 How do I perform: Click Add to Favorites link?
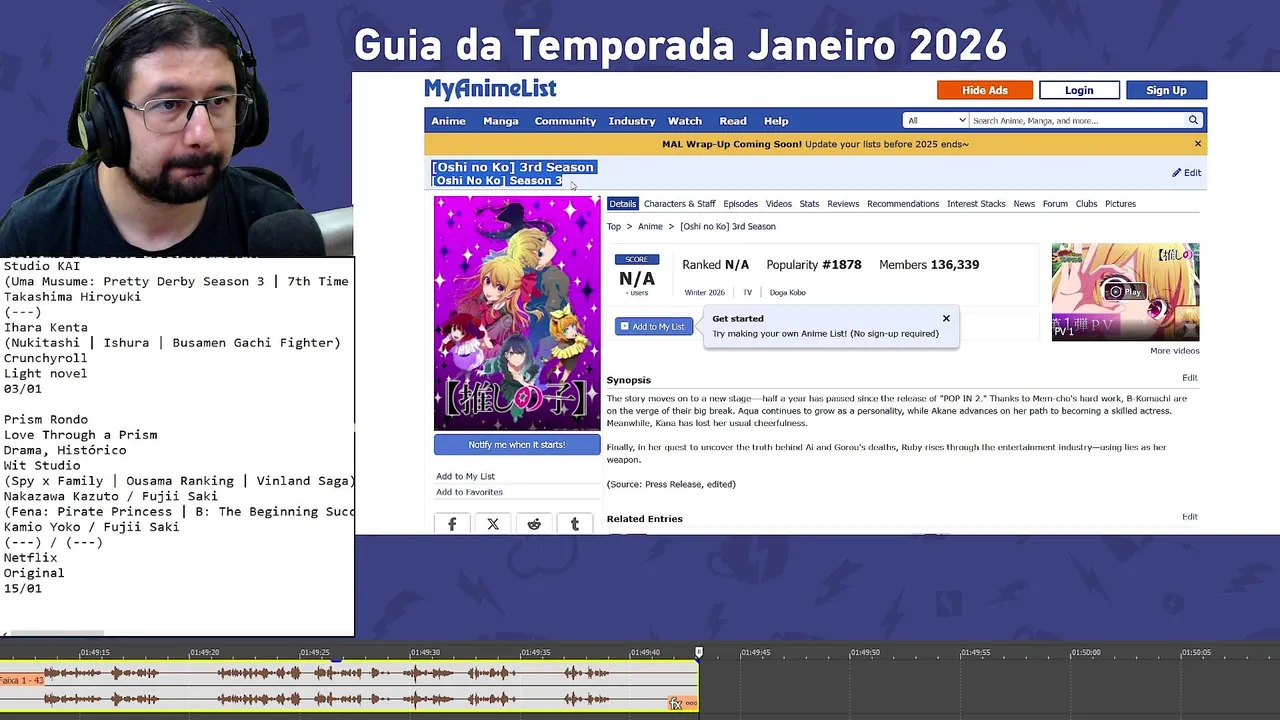(x=469, y=492)
